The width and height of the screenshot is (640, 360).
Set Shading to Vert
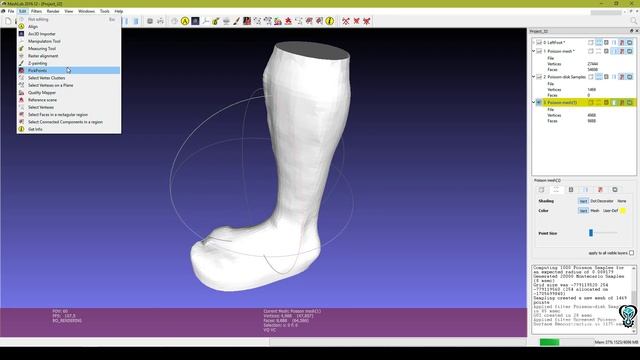pyautogui.click(x=583, y=201)
